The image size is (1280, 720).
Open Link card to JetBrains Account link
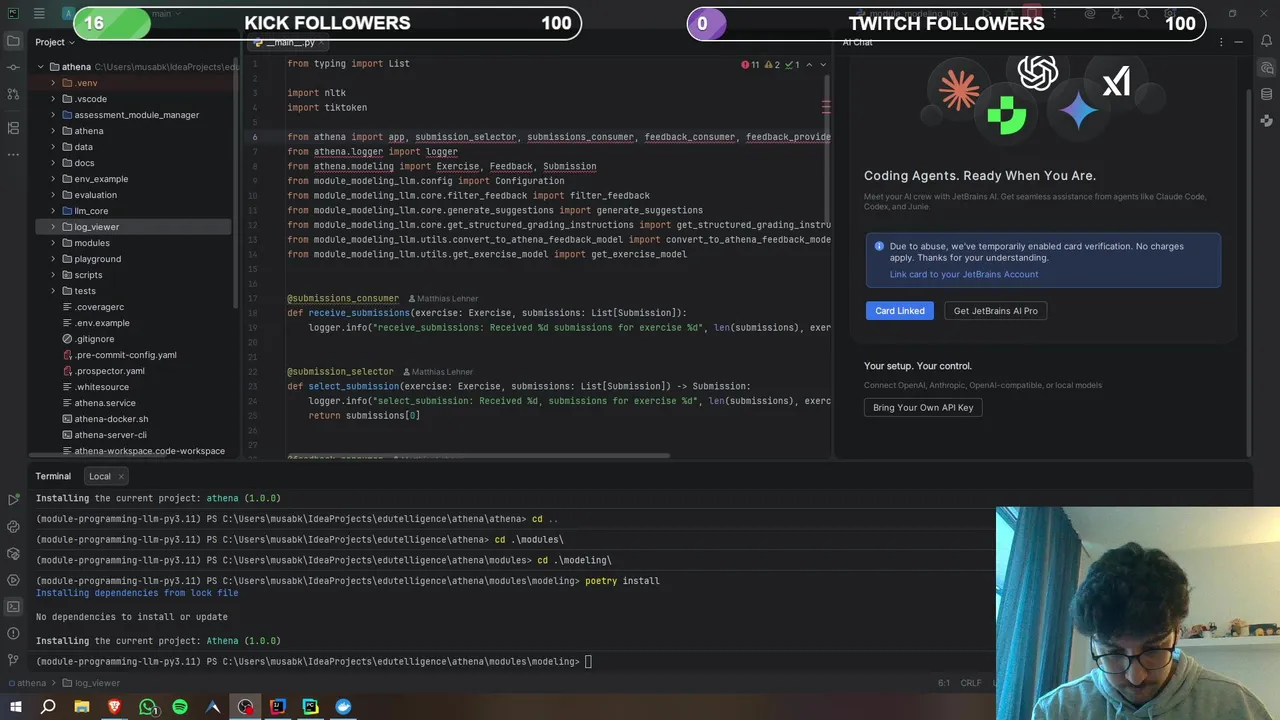964,274
